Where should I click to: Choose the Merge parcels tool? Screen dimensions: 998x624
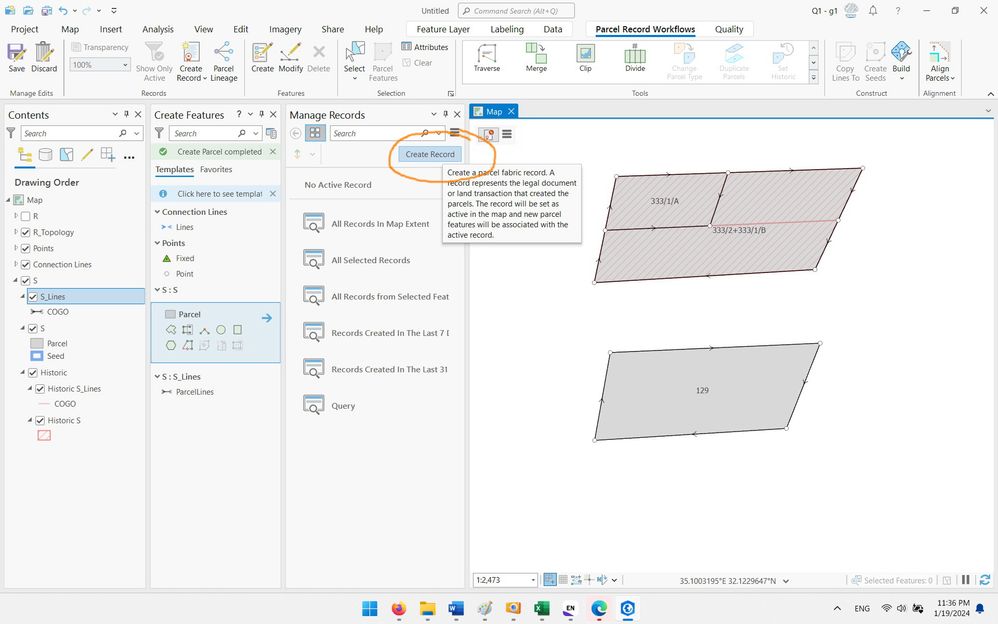coord(536,57)
